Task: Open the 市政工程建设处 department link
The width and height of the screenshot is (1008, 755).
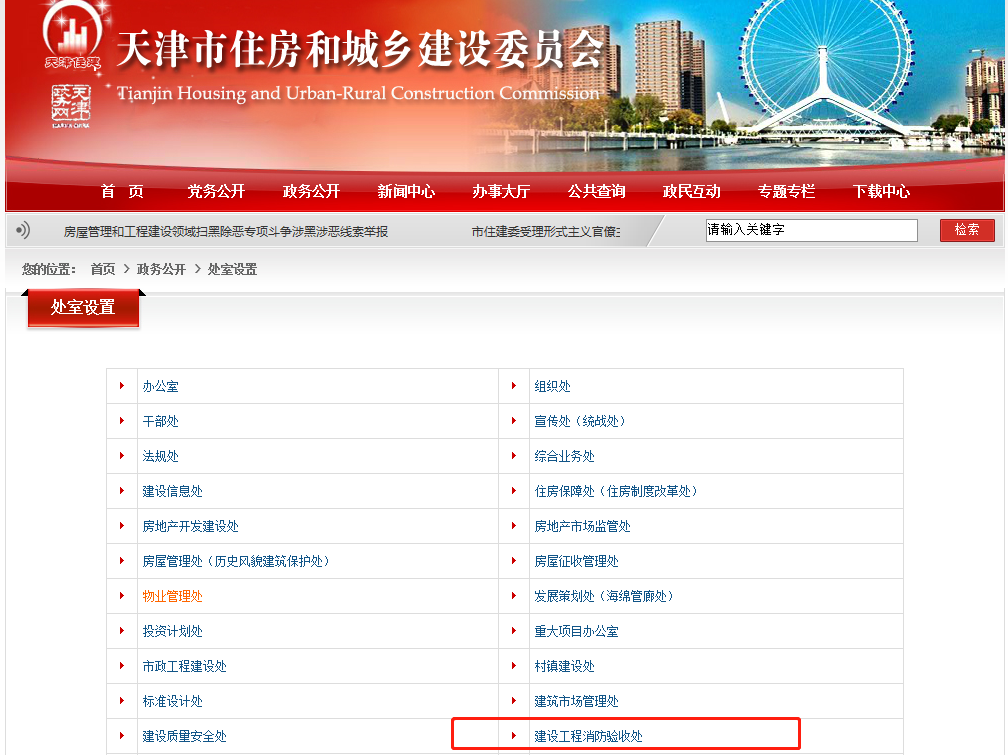Action: pyautogui.click(x=184, y=666)
